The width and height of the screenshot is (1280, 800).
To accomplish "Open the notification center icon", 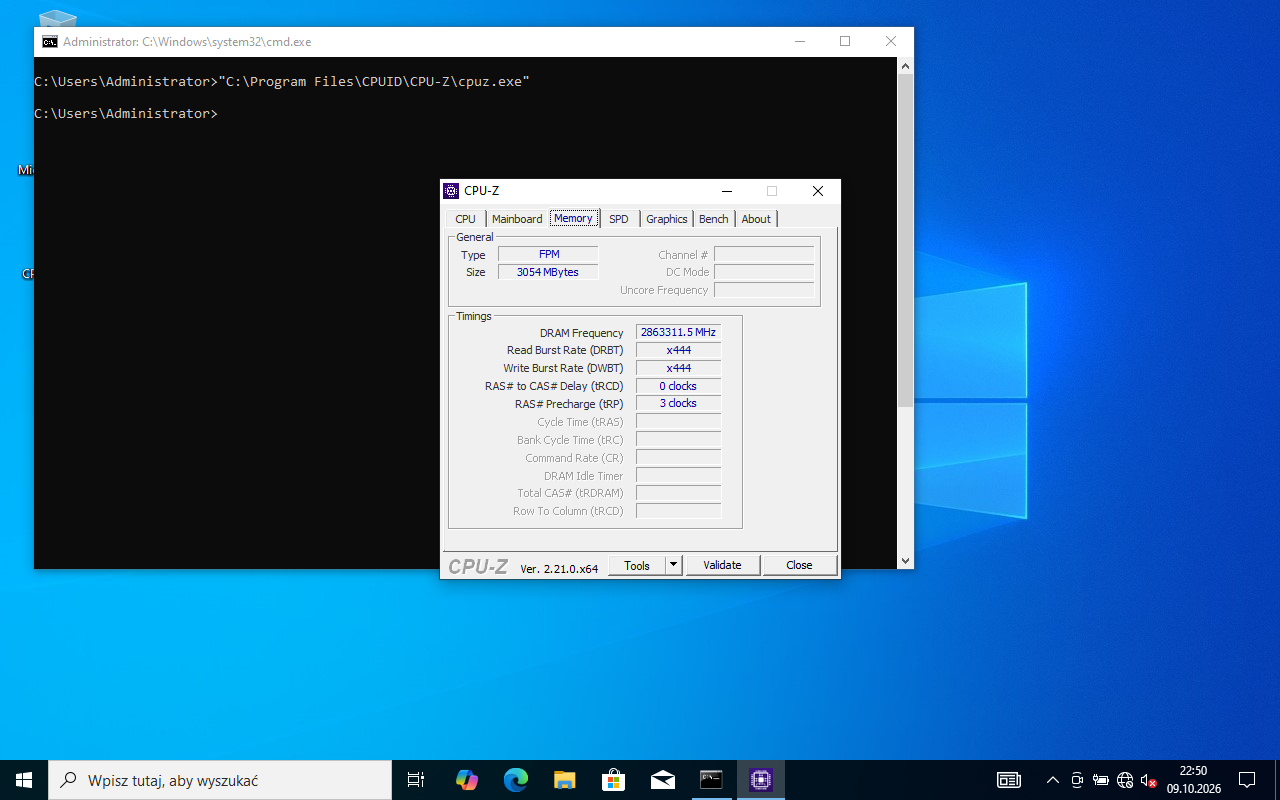I will (x=1247, y=780).
